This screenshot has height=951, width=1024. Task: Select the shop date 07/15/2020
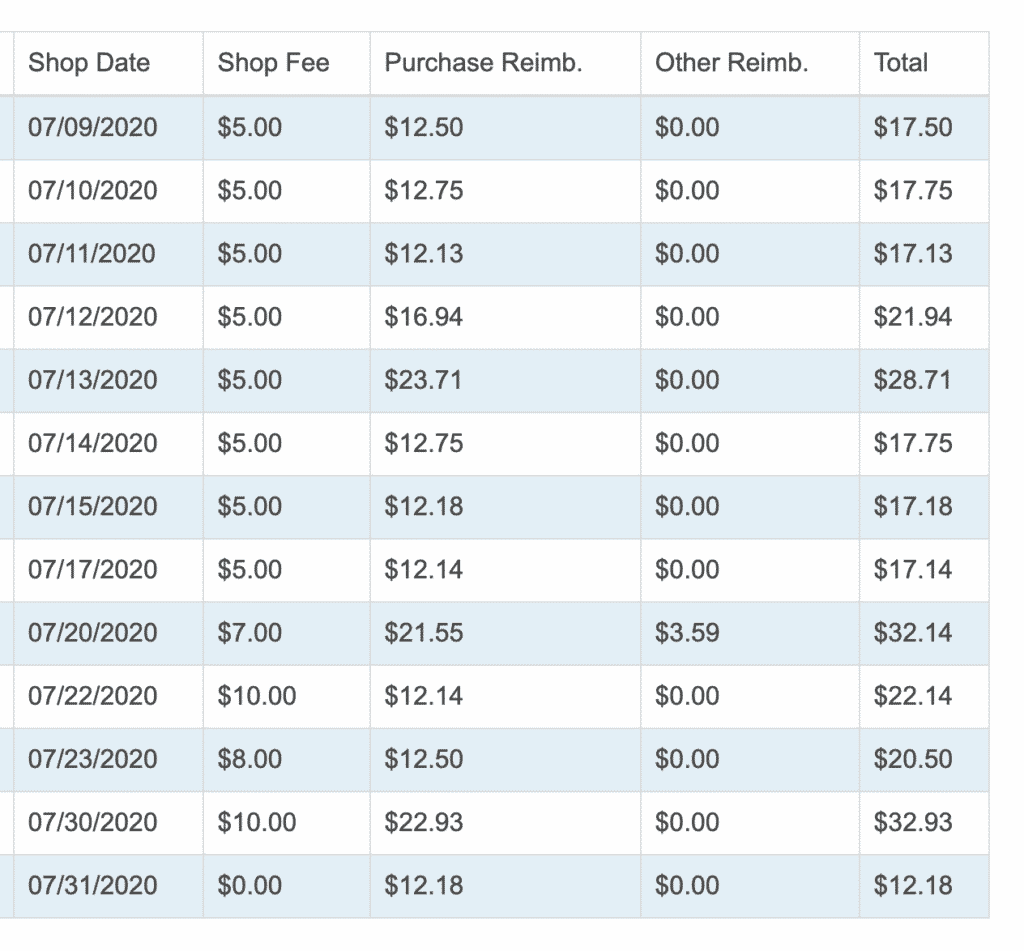(x=93, y=506)
